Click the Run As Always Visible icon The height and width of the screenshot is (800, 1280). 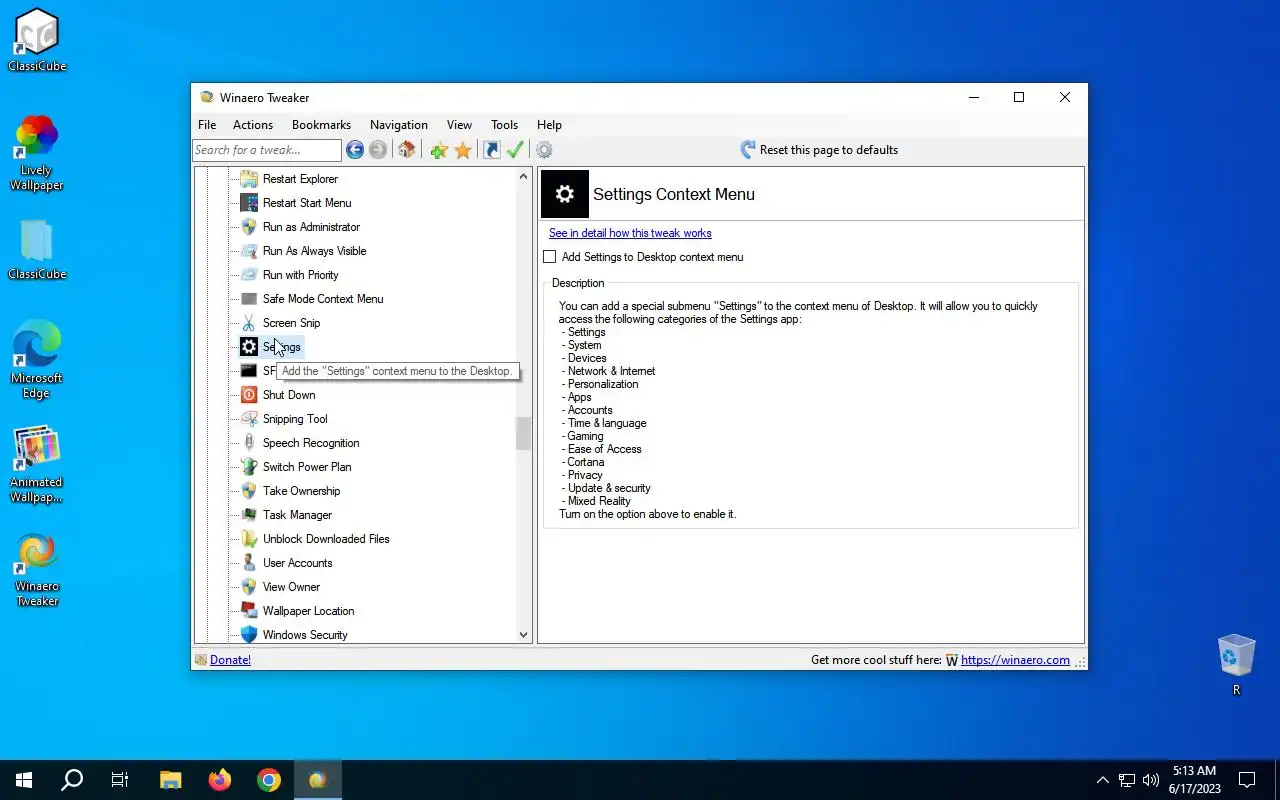pyautogui.click(x=249, y=251)
